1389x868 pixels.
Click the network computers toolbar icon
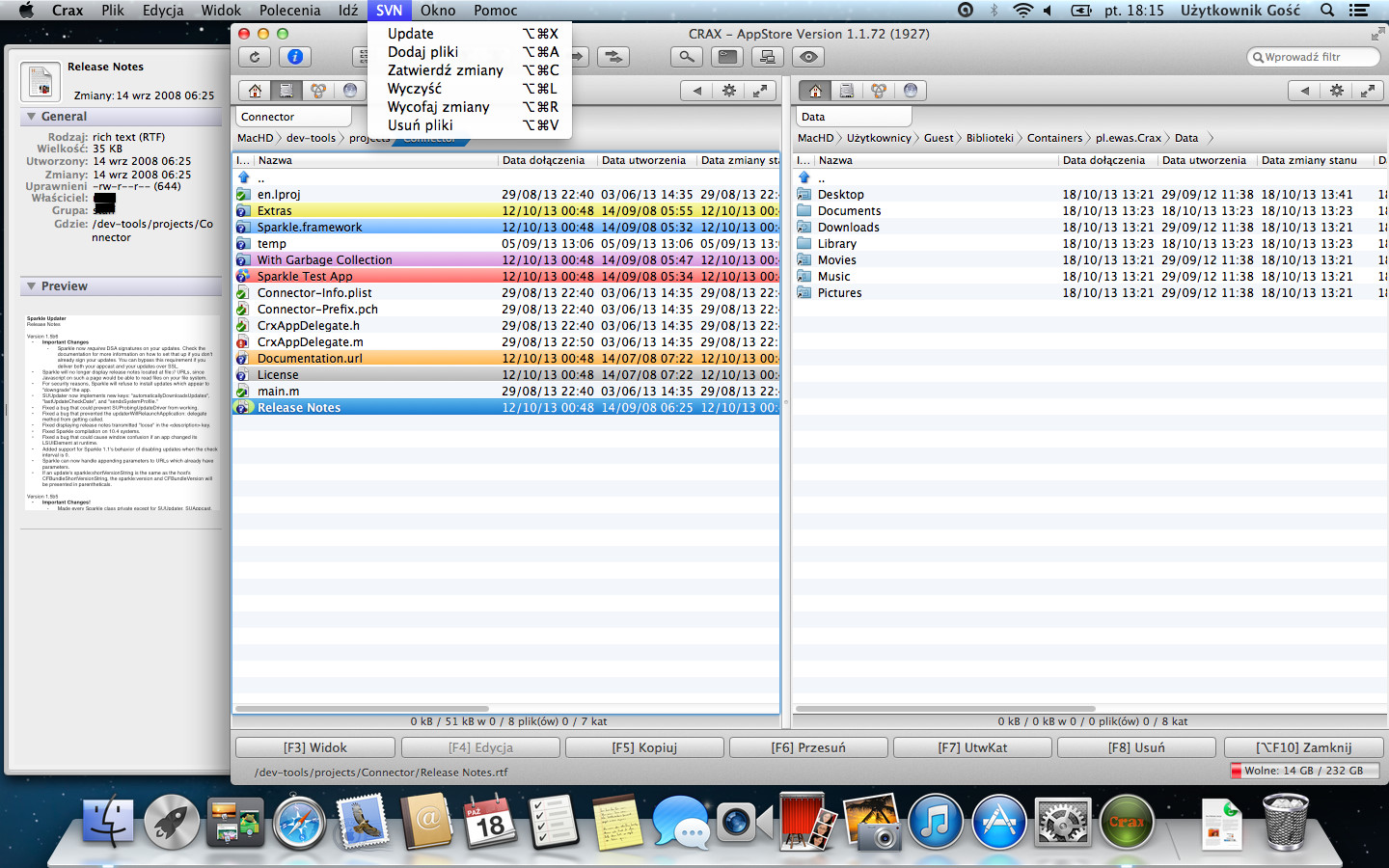pyautogui.click(x=768, y=57)
